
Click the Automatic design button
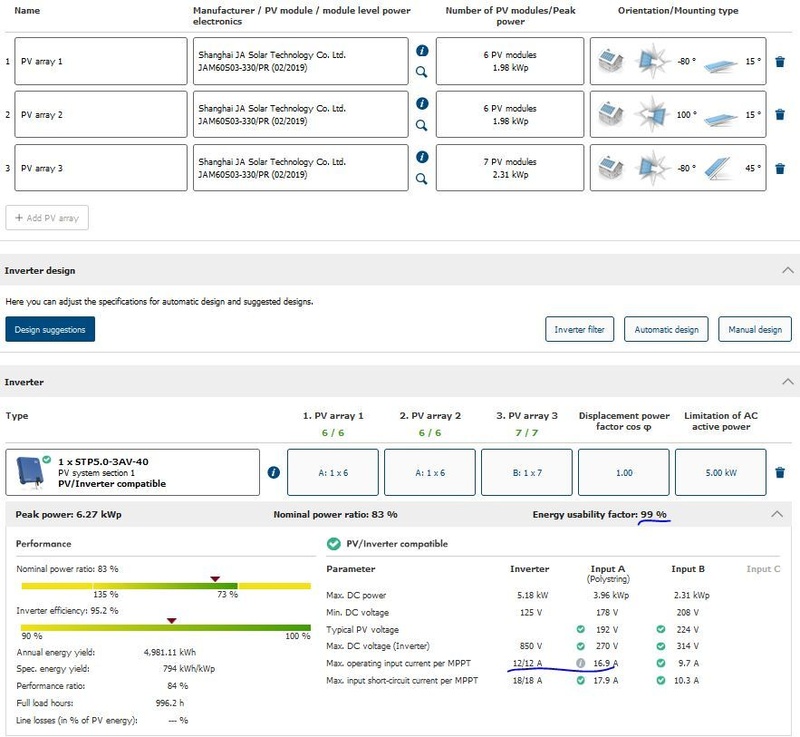point(665,329)
